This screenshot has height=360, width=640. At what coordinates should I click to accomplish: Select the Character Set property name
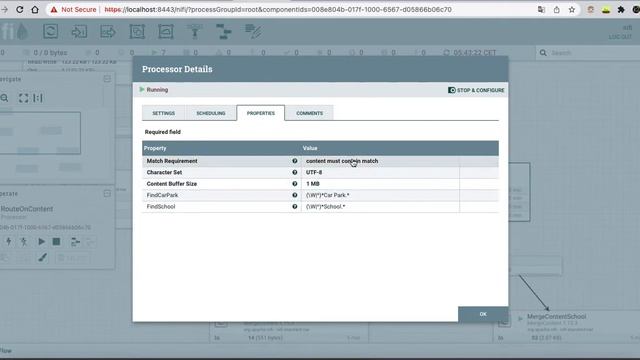pos(164,172)
